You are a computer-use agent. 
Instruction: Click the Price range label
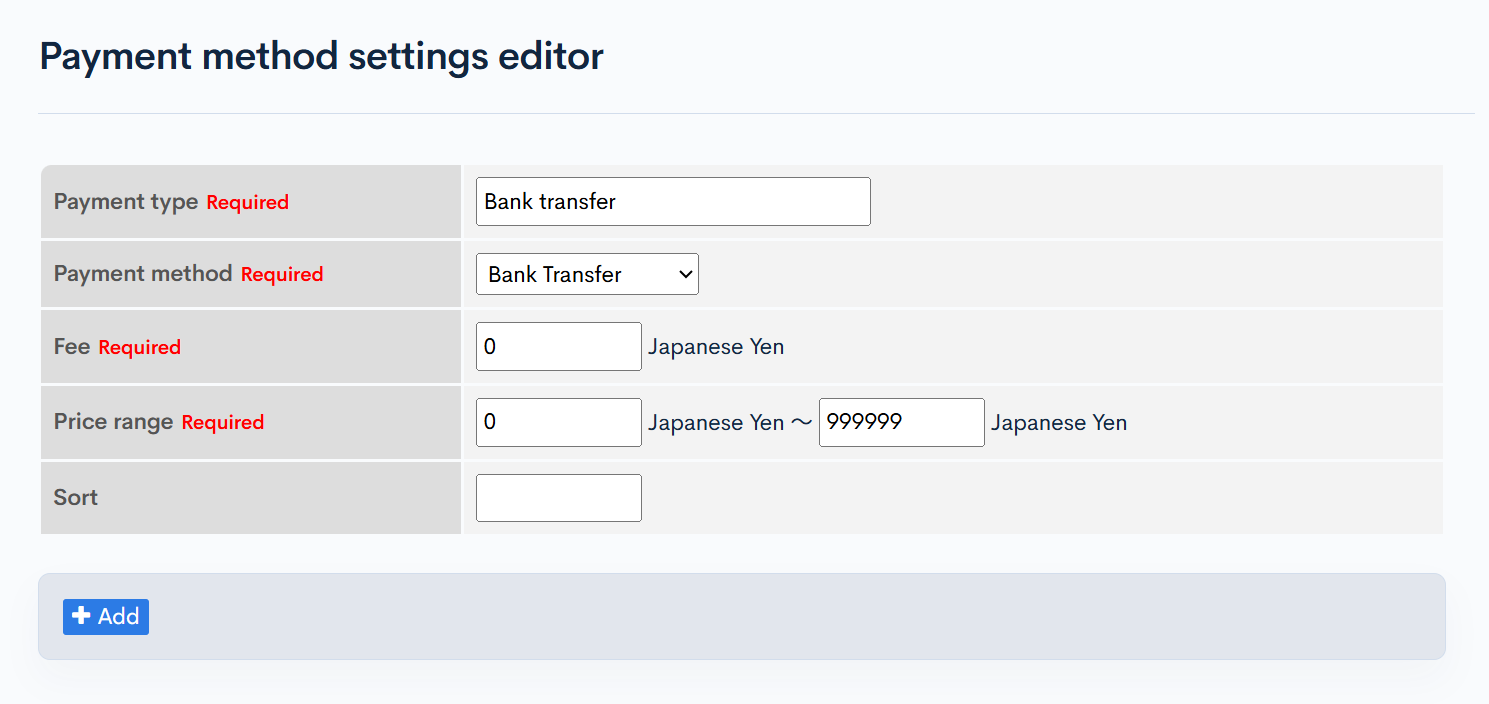point(114,422)
